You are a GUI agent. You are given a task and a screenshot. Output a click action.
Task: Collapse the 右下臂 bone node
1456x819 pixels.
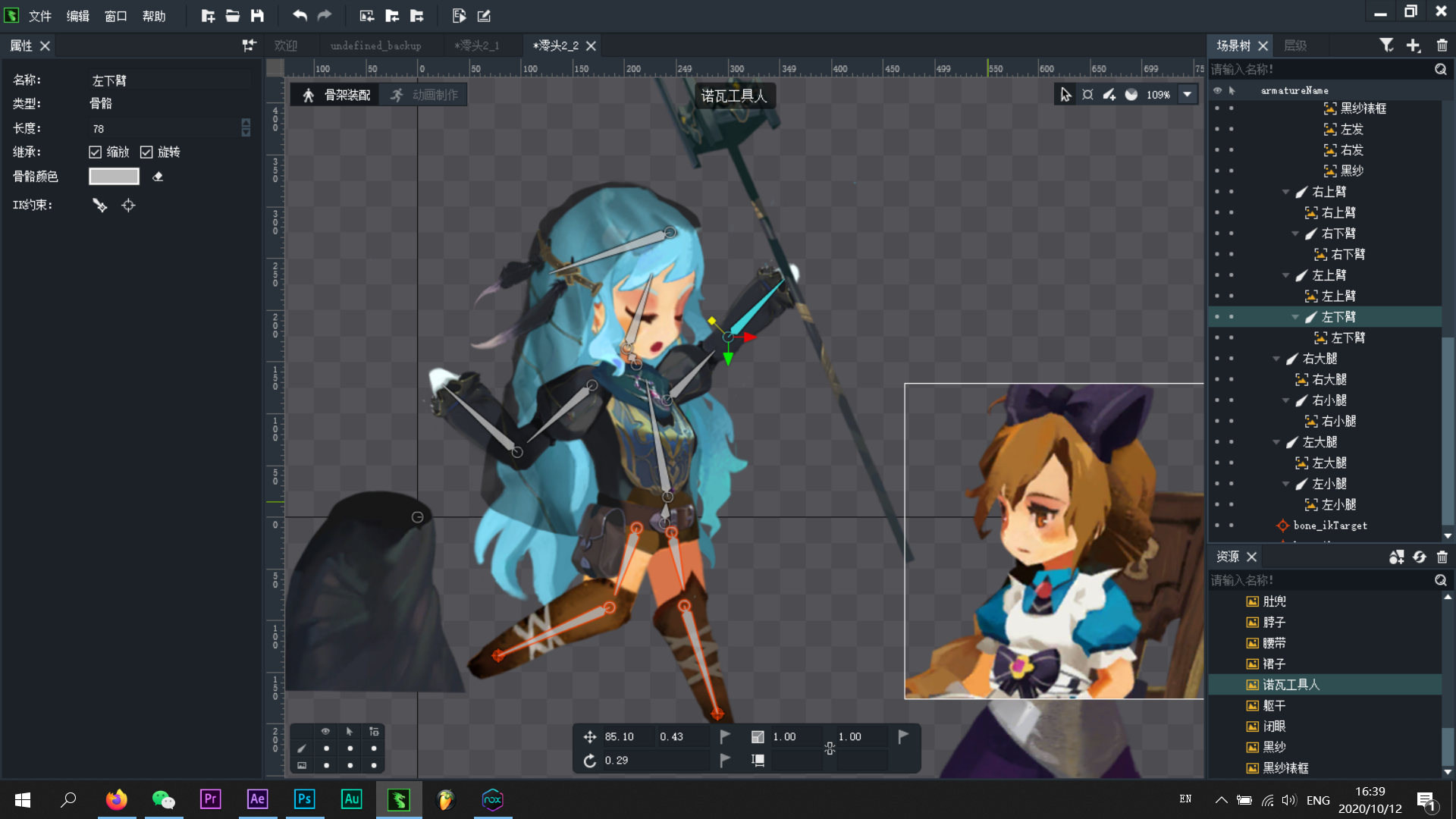(1295, 234)
